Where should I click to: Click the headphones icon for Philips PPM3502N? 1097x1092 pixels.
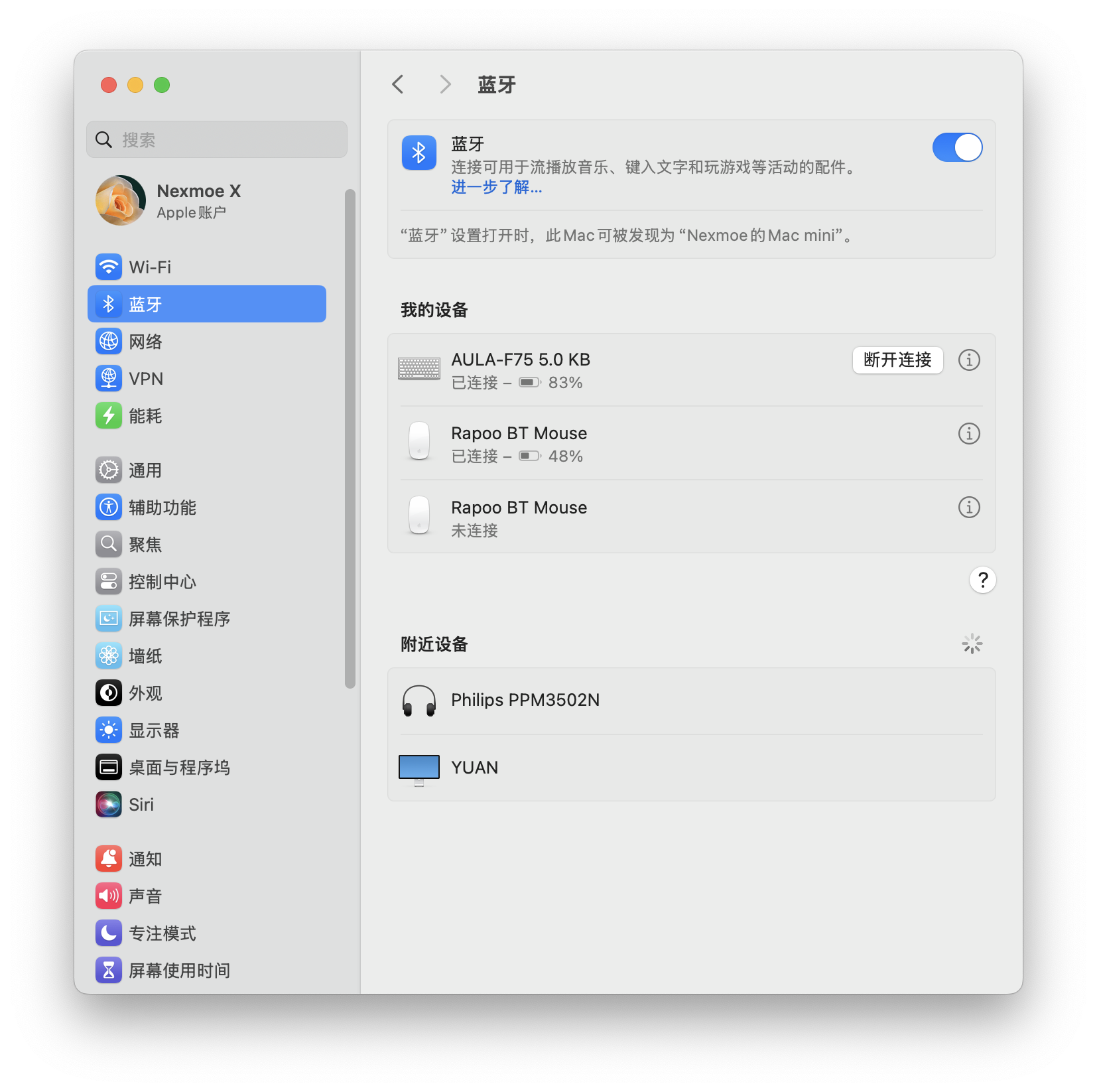tap(419, 701)
